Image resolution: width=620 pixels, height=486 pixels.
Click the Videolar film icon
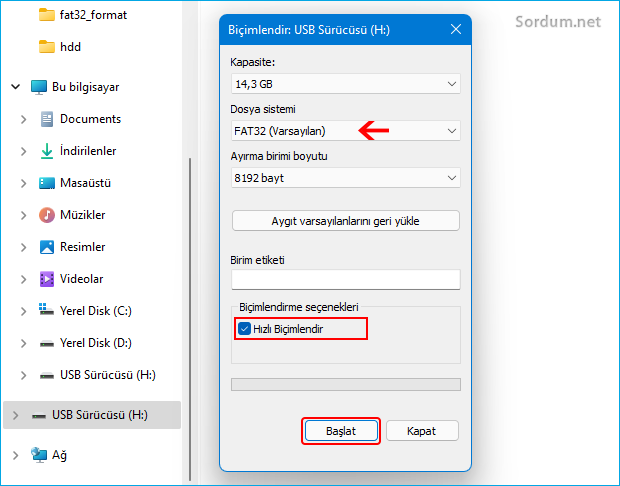[47, 279]
